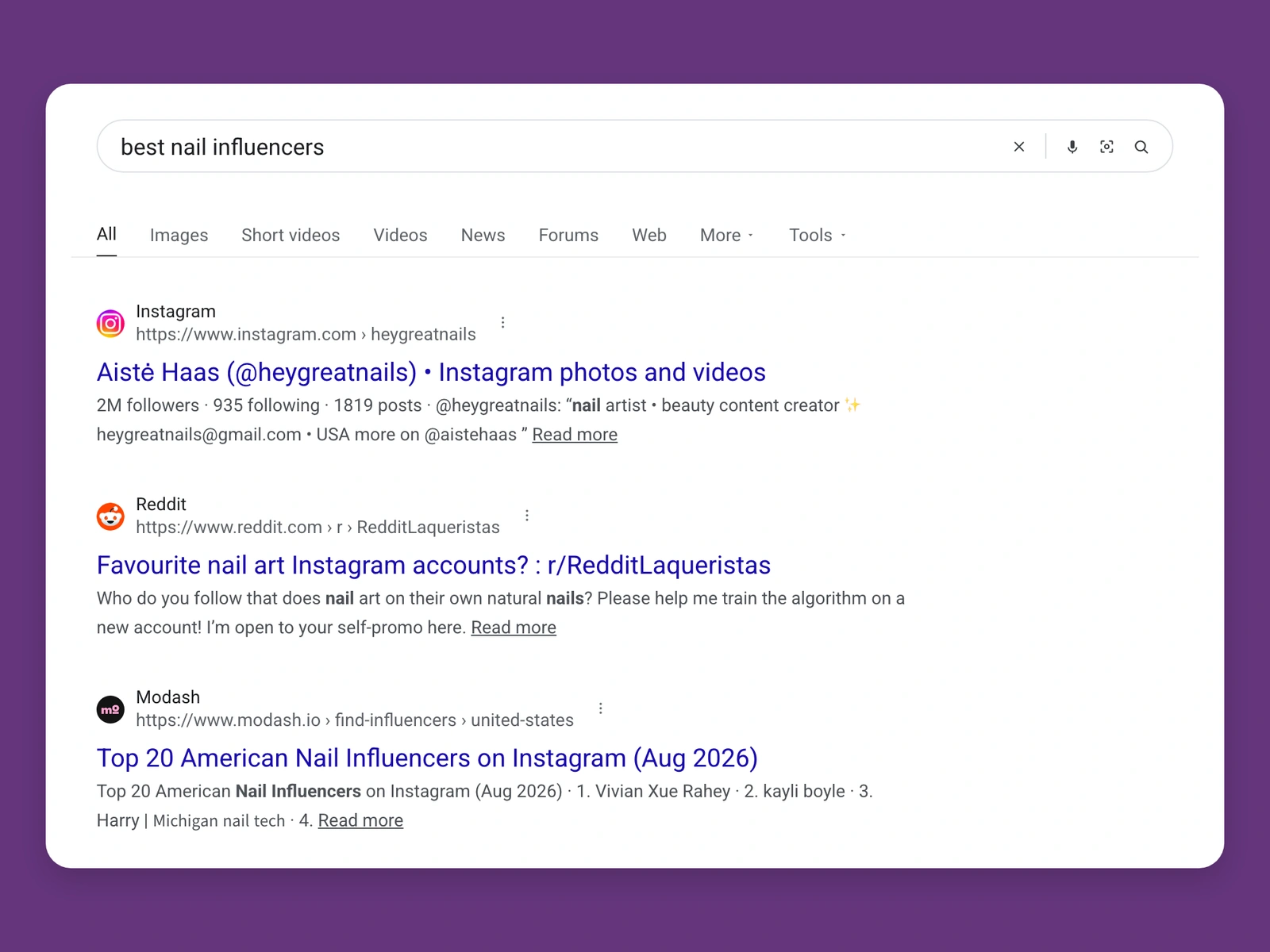1270x952 pixels.
Task: Open the three-dot menu for Reddit result
Action: pos(527,515)
